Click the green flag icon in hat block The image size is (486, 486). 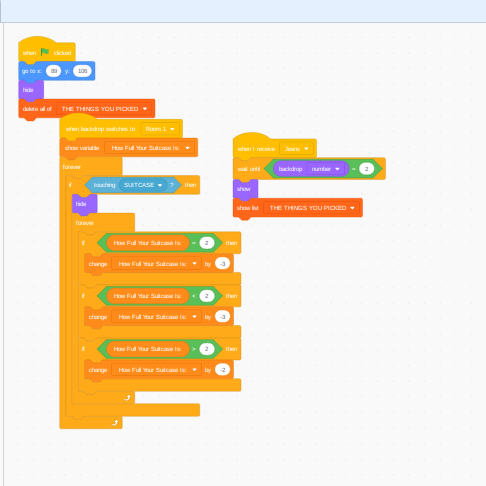45,52
